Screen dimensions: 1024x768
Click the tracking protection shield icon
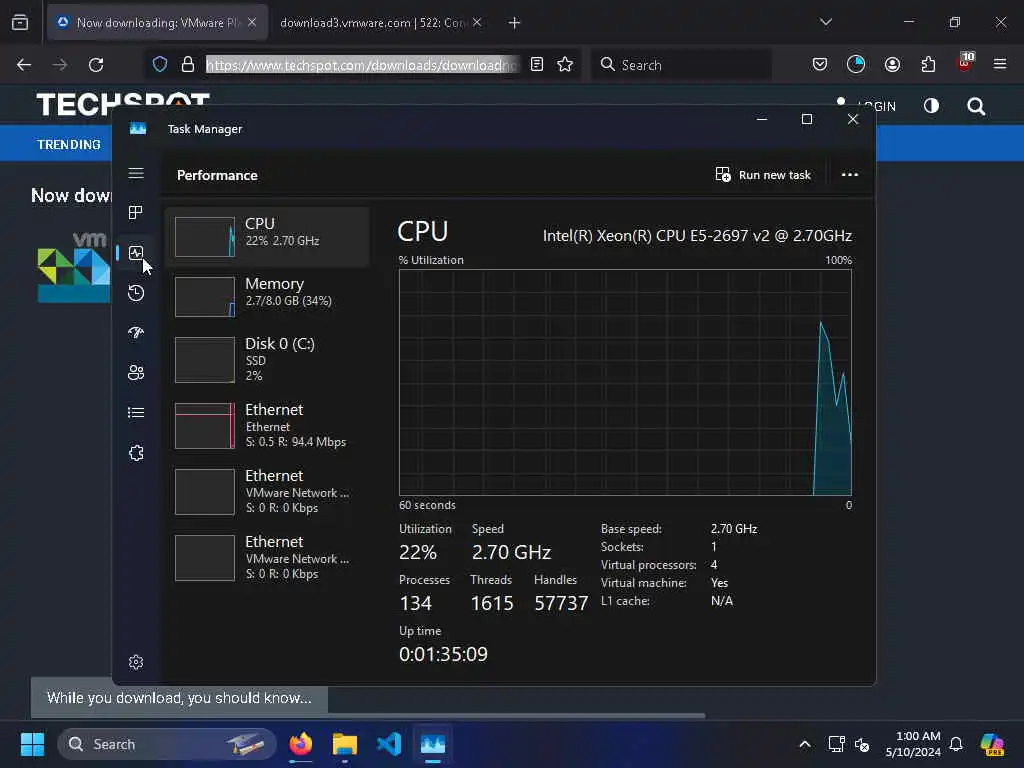[x=160, y=64]
